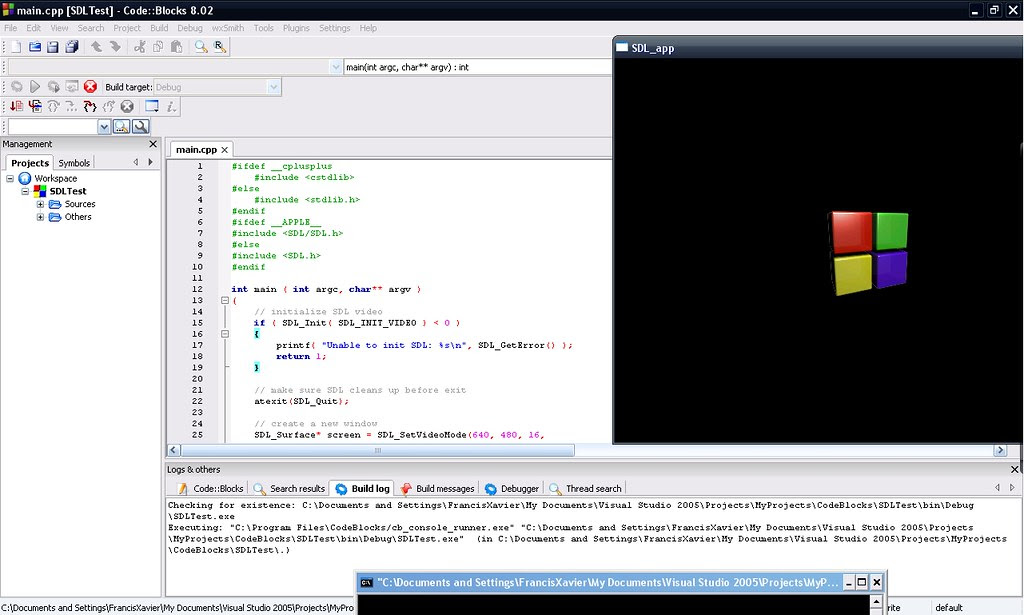Click the Copy icon
The width and height of the screenshot is (1024, 615).
click(158, 47)
